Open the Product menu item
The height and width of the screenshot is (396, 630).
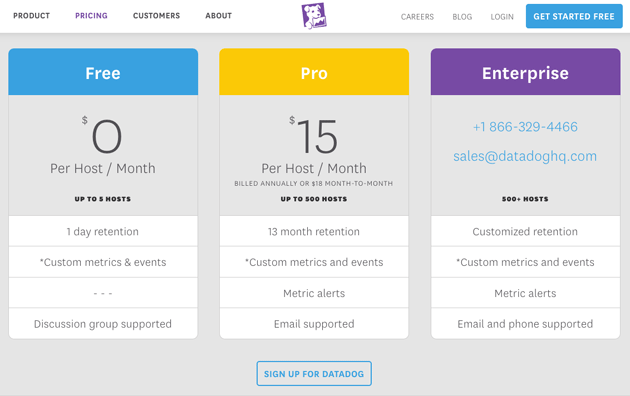(x=31, y=16)
